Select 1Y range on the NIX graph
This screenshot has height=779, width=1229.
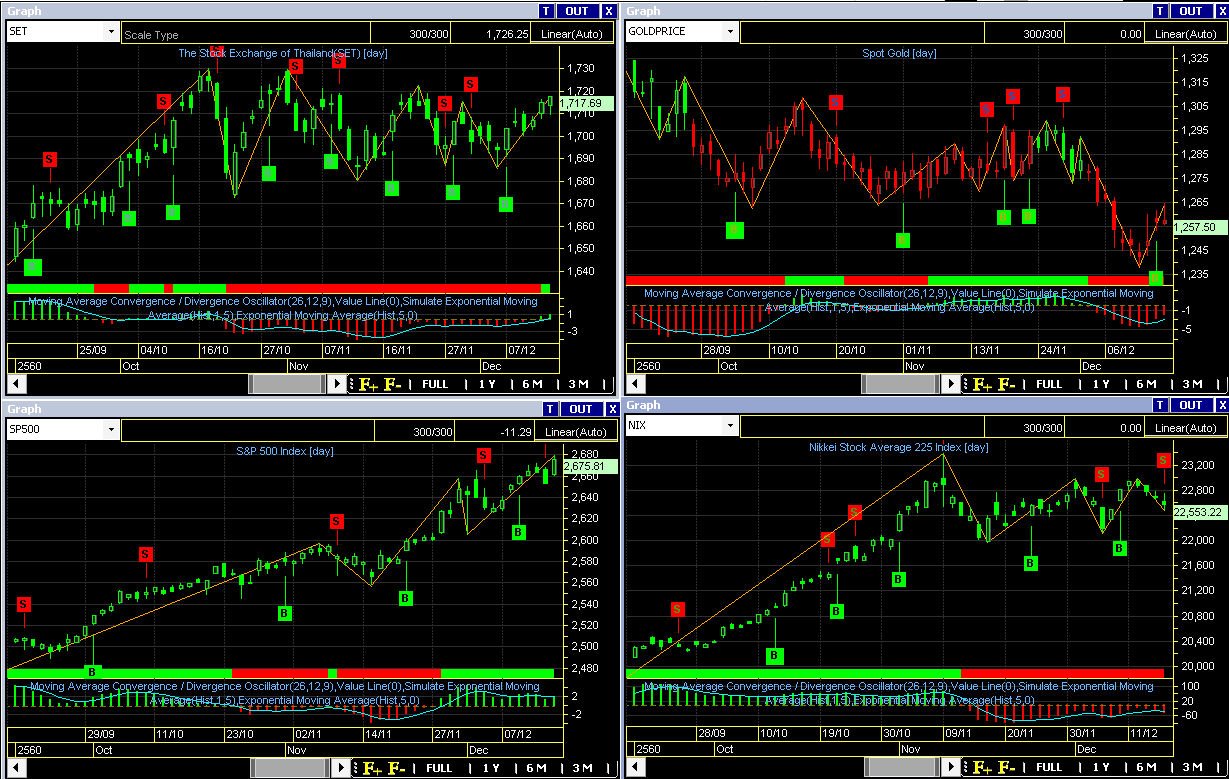[x=1100, y=768]
